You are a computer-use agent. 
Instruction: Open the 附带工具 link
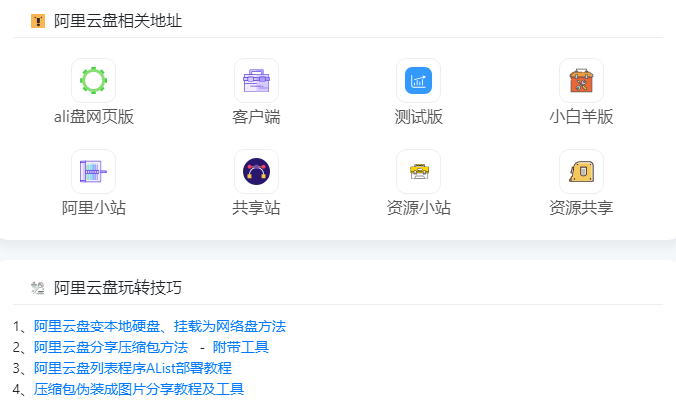click(x=241, y=347)
